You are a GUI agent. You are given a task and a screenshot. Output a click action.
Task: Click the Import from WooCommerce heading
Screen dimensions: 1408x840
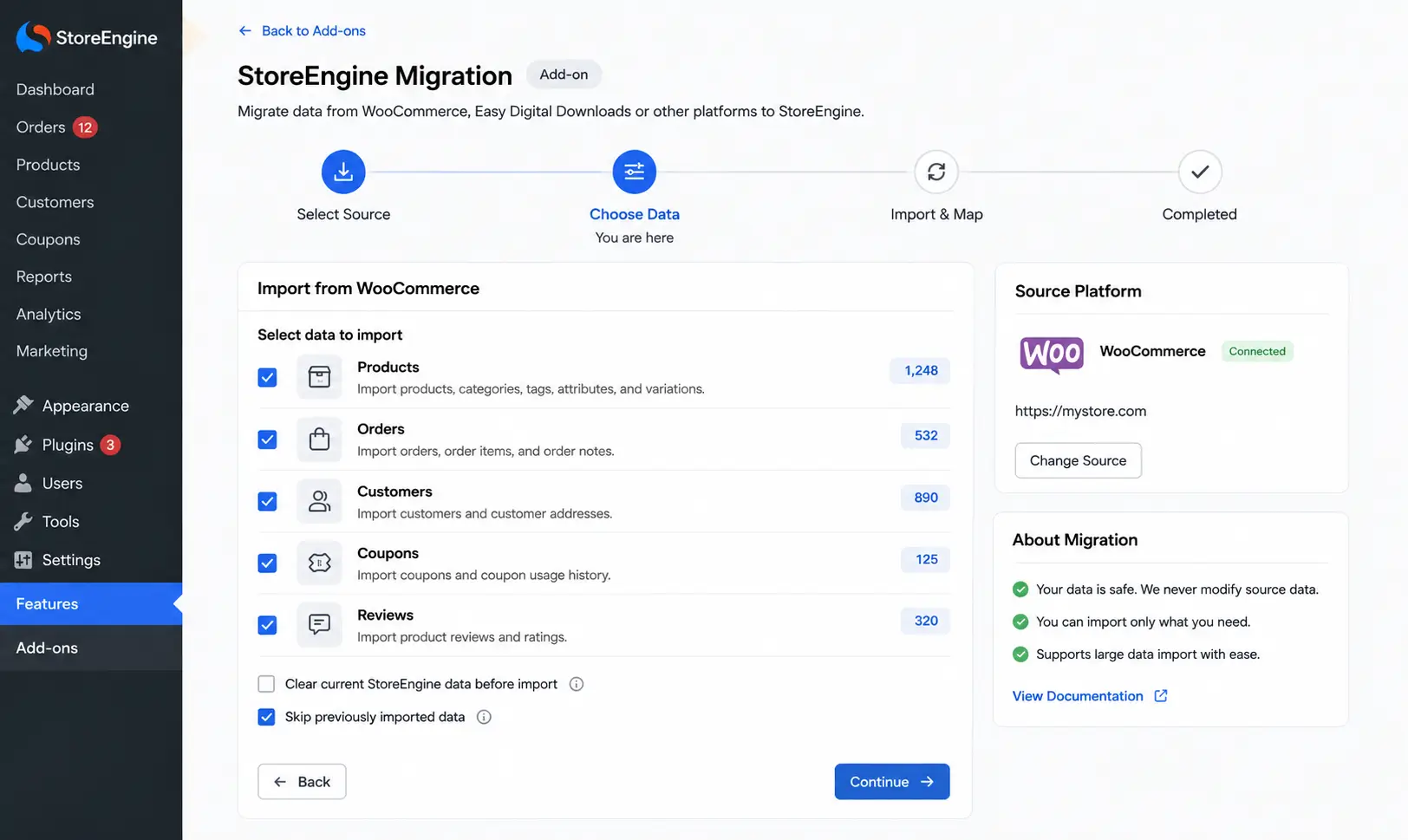[x=368, y=289]
